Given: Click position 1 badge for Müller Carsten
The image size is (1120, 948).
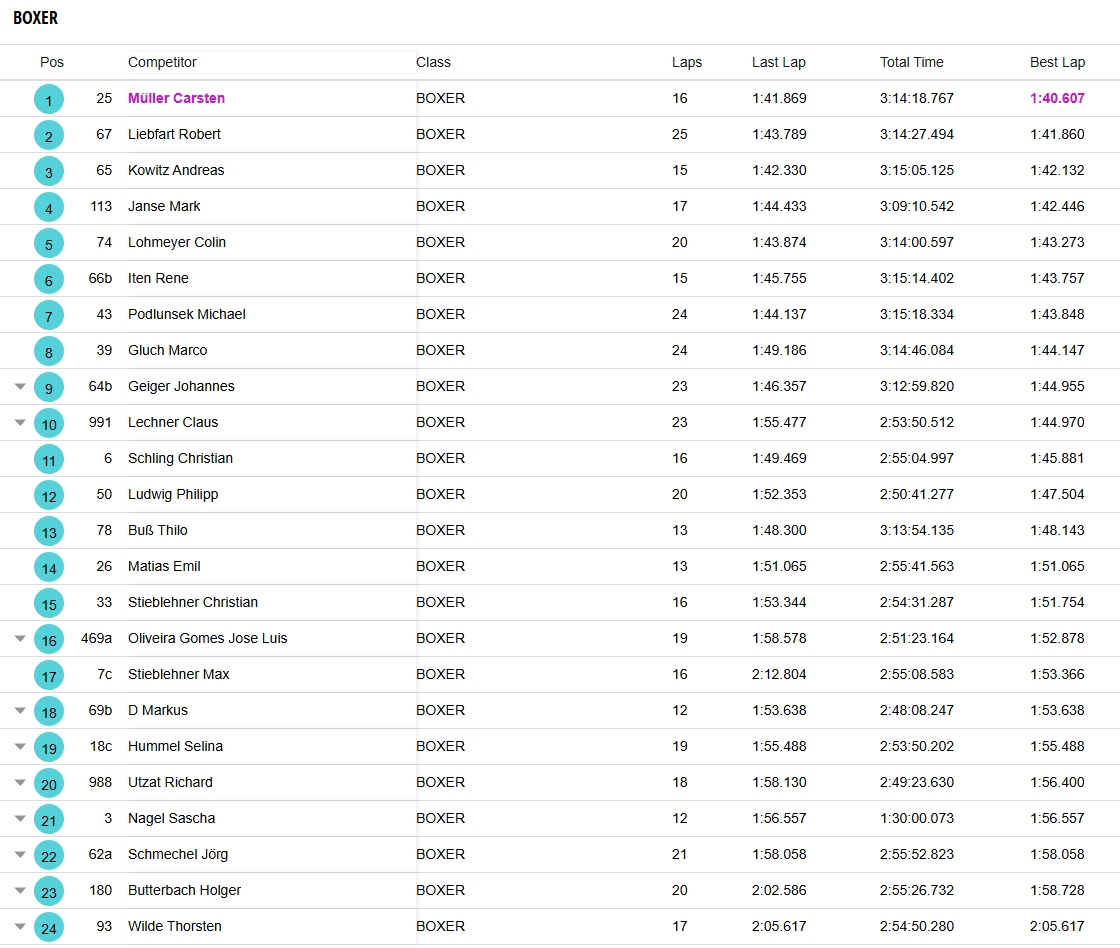Looking at the screenshot, I should pos(48,99).
